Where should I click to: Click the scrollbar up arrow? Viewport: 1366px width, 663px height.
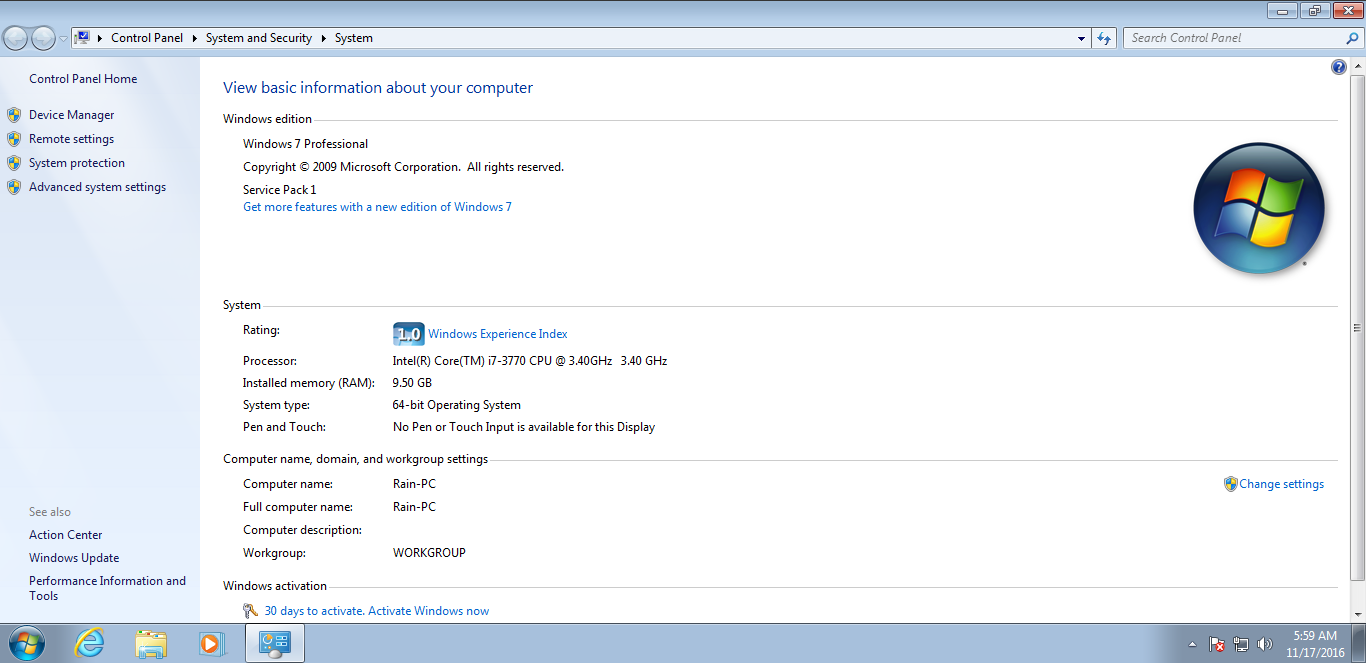coord(1357,66)
